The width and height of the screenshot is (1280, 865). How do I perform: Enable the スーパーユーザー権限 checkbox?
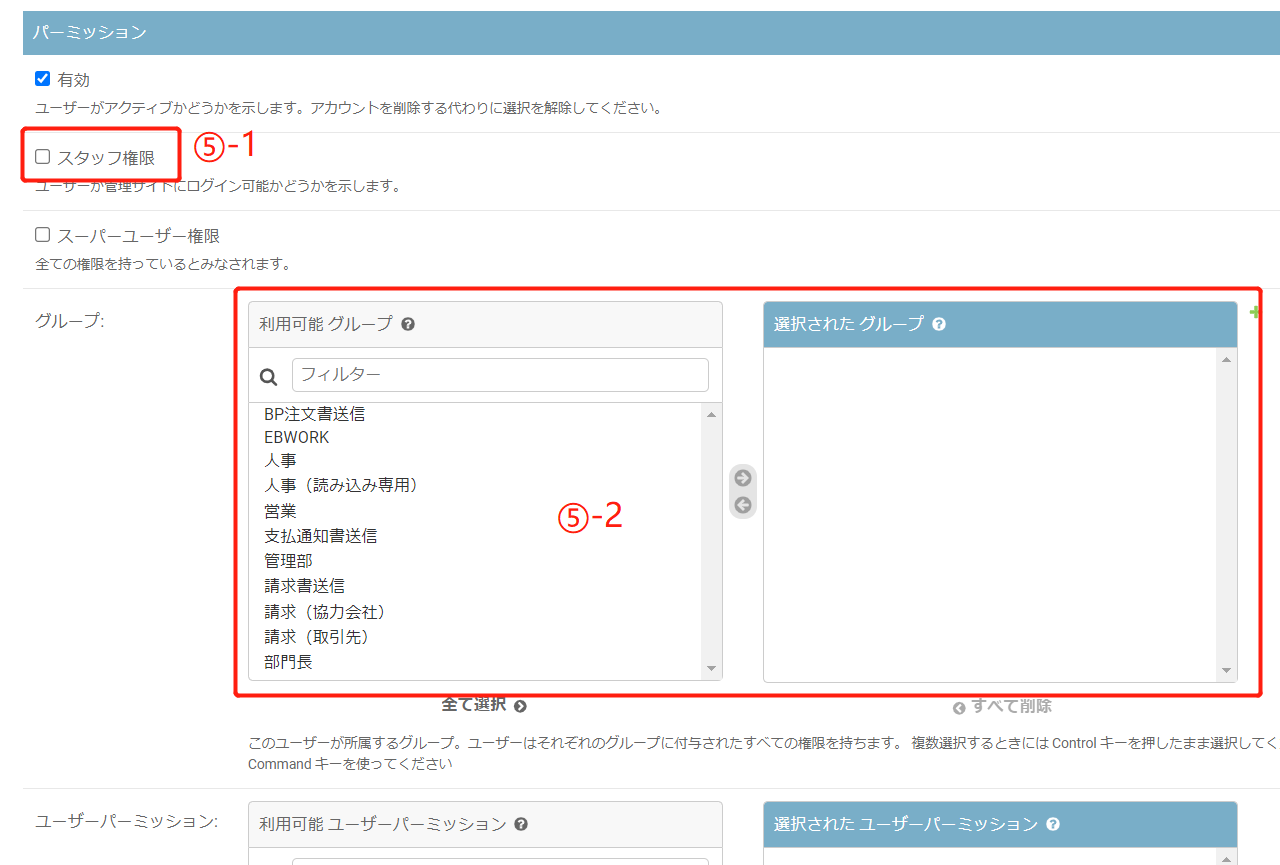click(x=42, y=235)
